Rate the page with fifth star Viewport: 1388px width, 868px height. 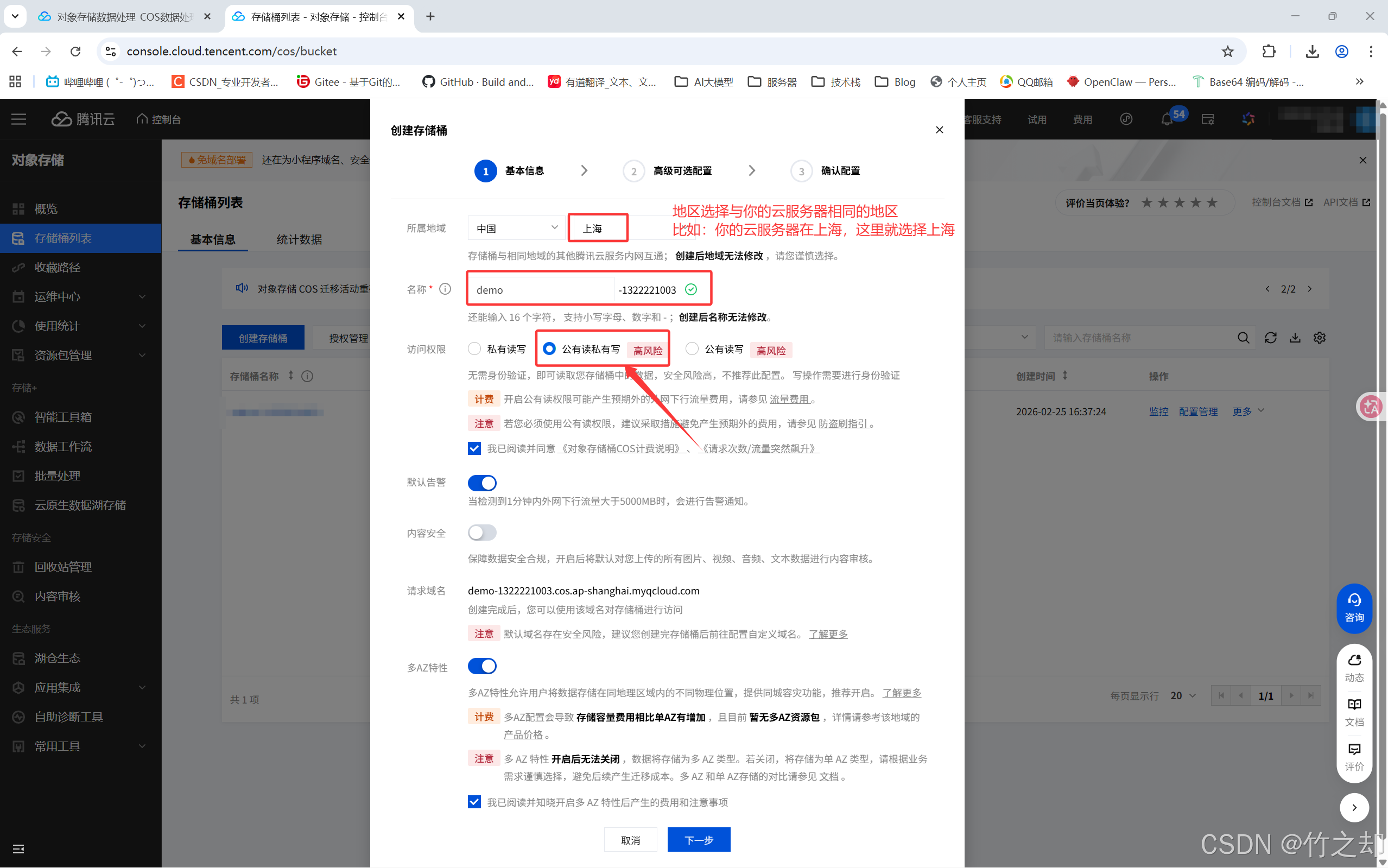click(x=1211, y=202)
